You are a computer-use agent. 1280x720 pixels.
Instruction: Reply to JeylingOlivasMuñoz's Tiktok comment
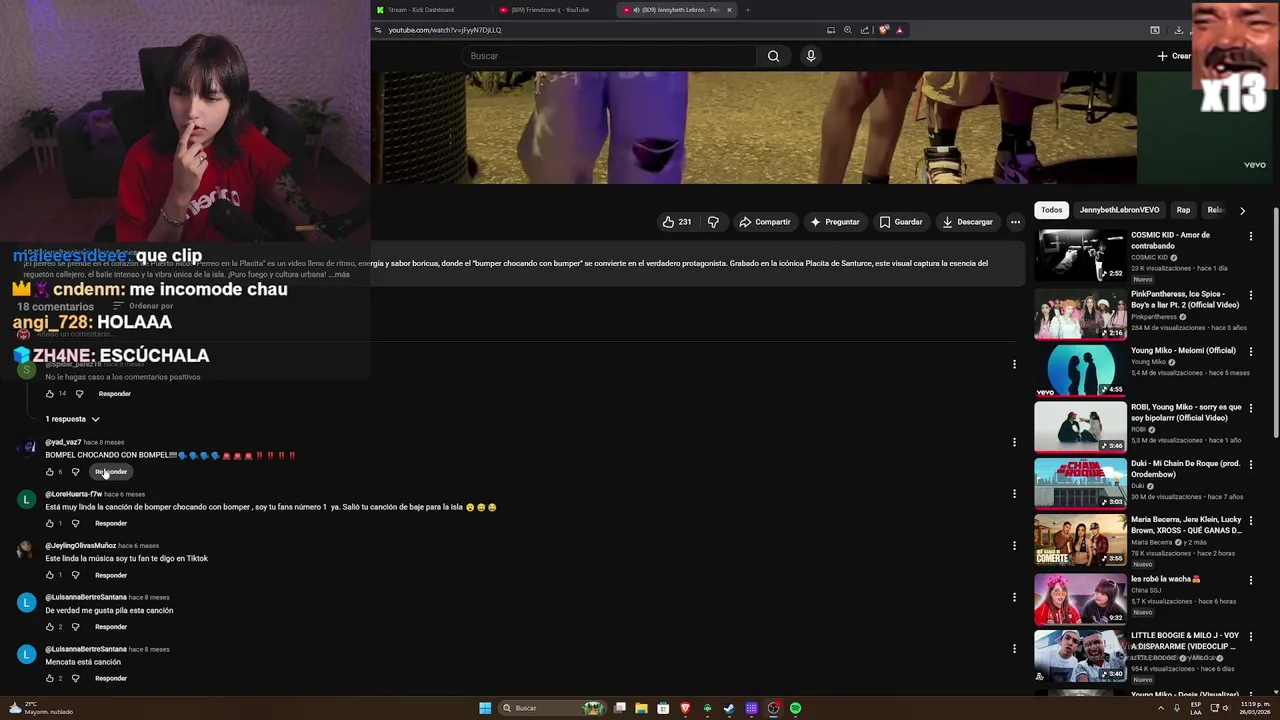point(111,575)
